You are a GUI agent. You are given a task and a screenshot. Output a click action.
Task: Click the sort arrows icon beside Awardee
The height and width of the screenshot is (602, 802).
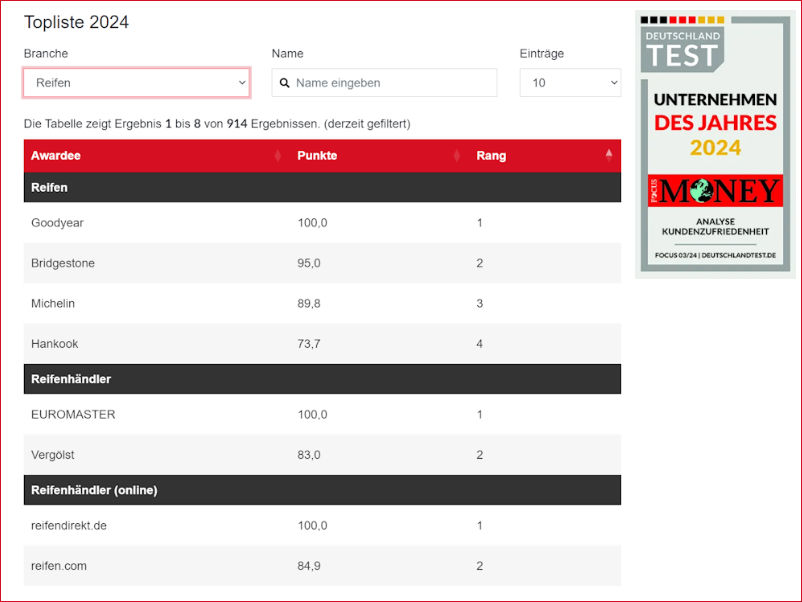pos(278,155)
